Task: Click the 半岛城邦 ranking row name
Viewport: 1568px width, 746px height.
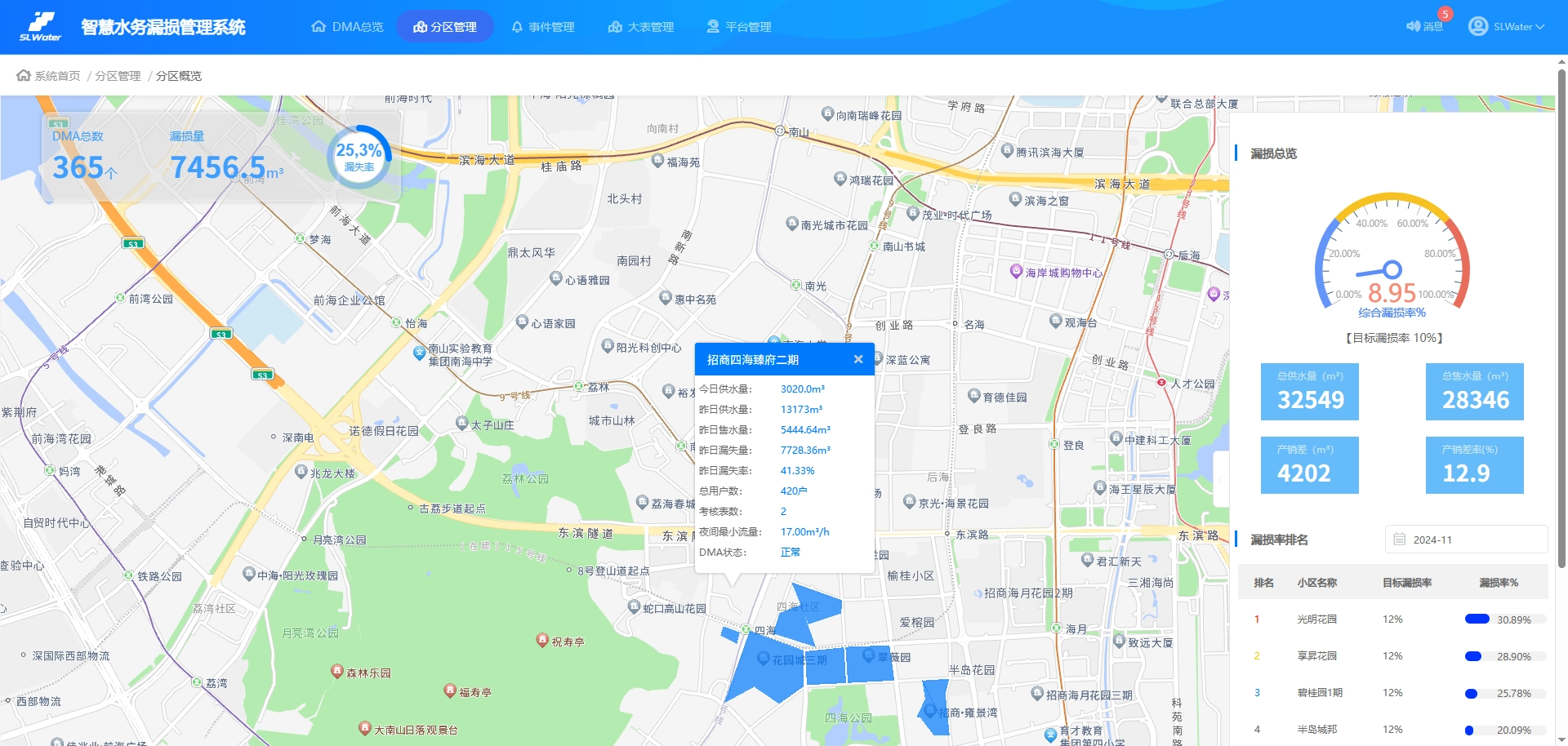Action: pyautogui.click(x=1317, y=730)
